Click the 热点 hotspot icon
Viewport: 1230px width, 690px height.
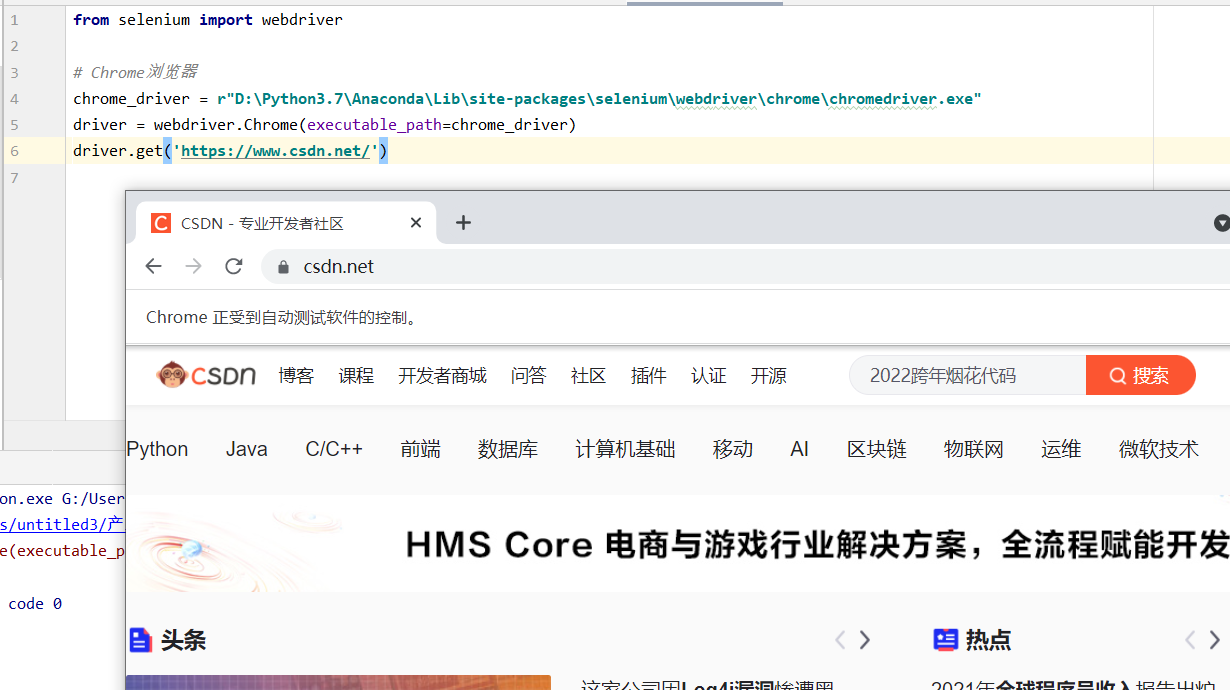[x=946, y=640]
